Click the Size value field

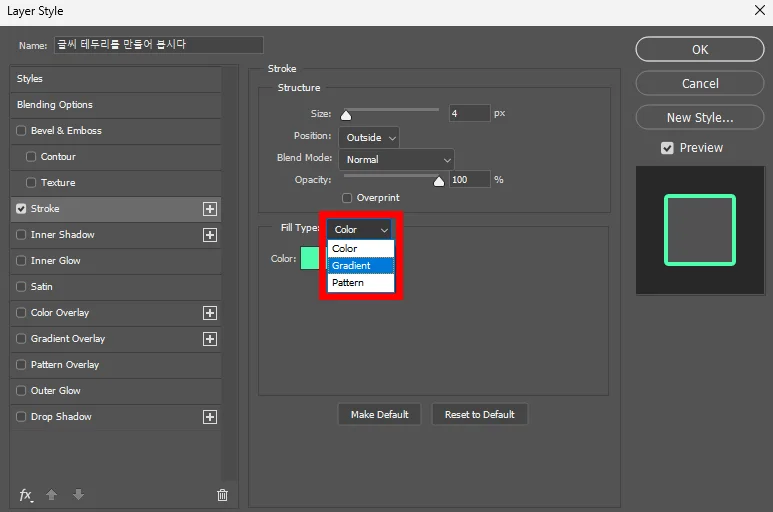pyautogui.click(x=469, y=113)
